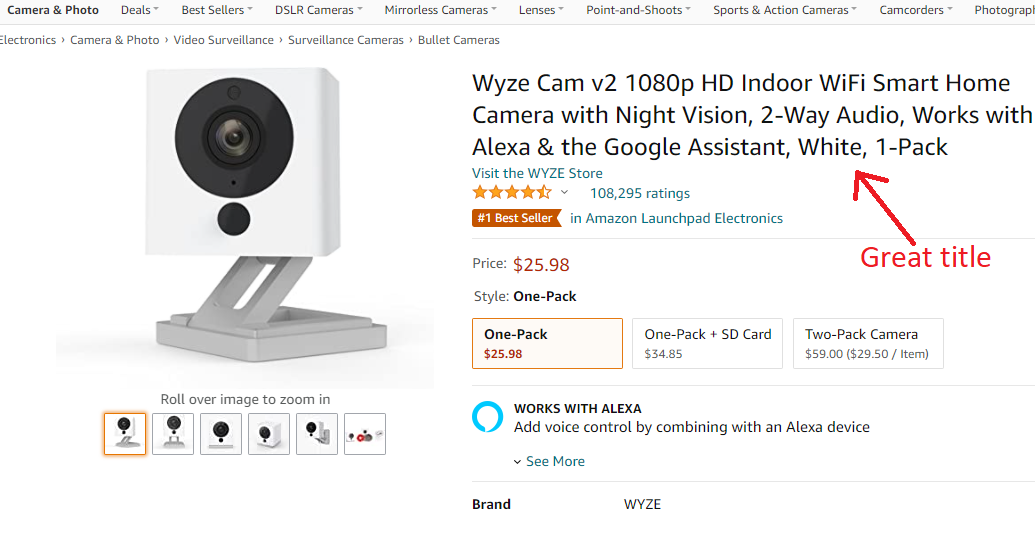Image resolution: width=1035 pixels, height=535 pixels.
Task: Visit the WYZE Store link
Action: [537, 173]
